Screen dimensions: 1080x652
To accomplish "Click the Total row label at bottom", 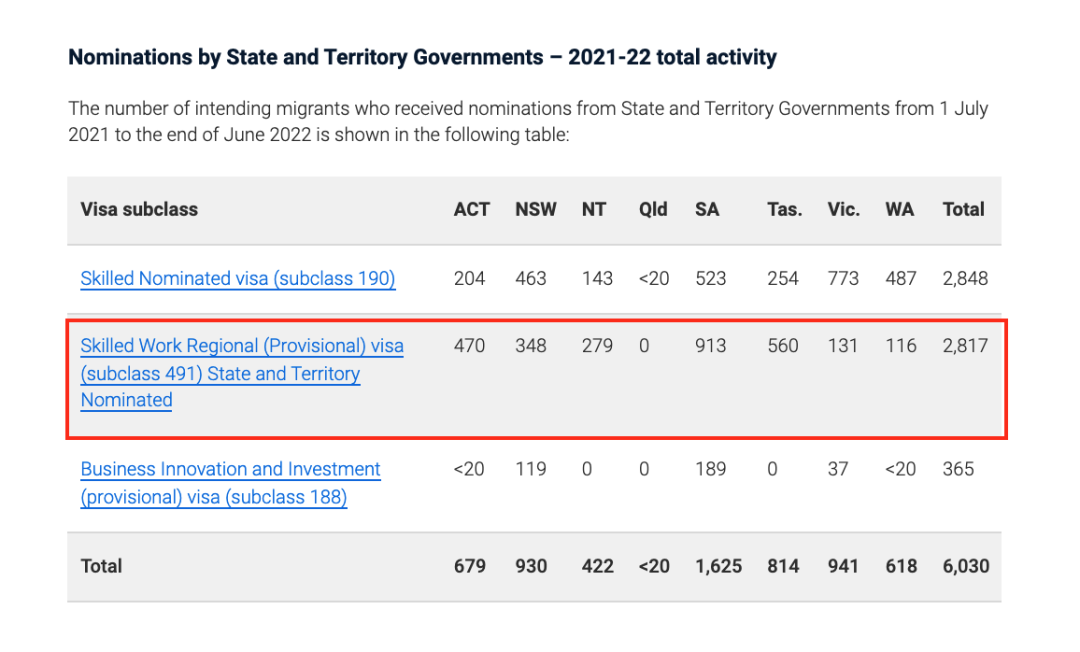I will (101, 566).
